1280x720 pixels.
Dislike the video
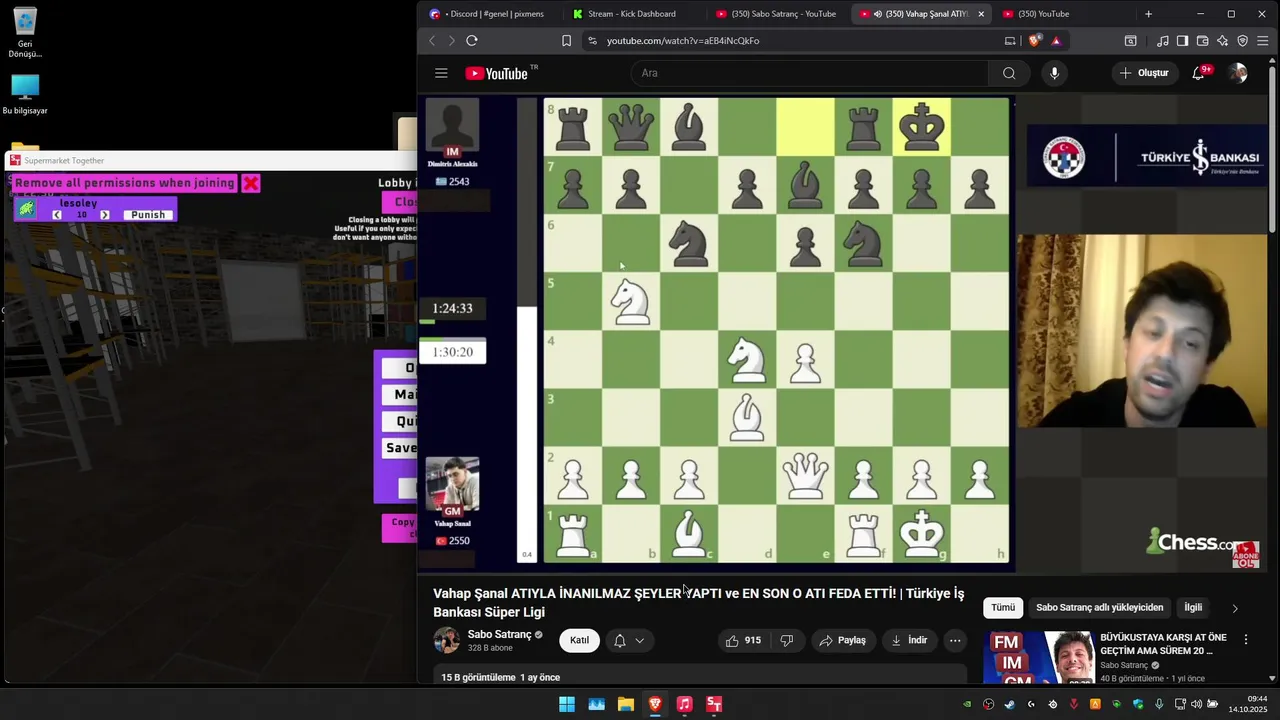point(787,640)
